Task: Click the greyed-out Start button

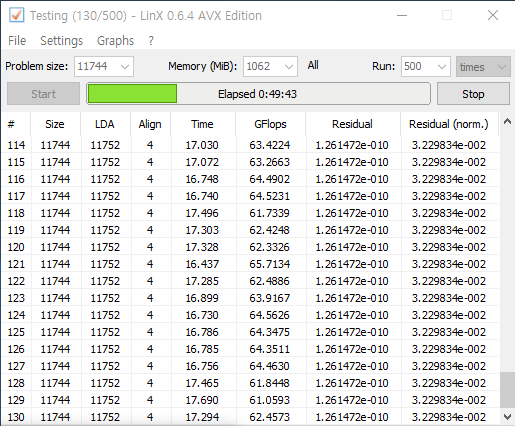Action: click(43, 94)
